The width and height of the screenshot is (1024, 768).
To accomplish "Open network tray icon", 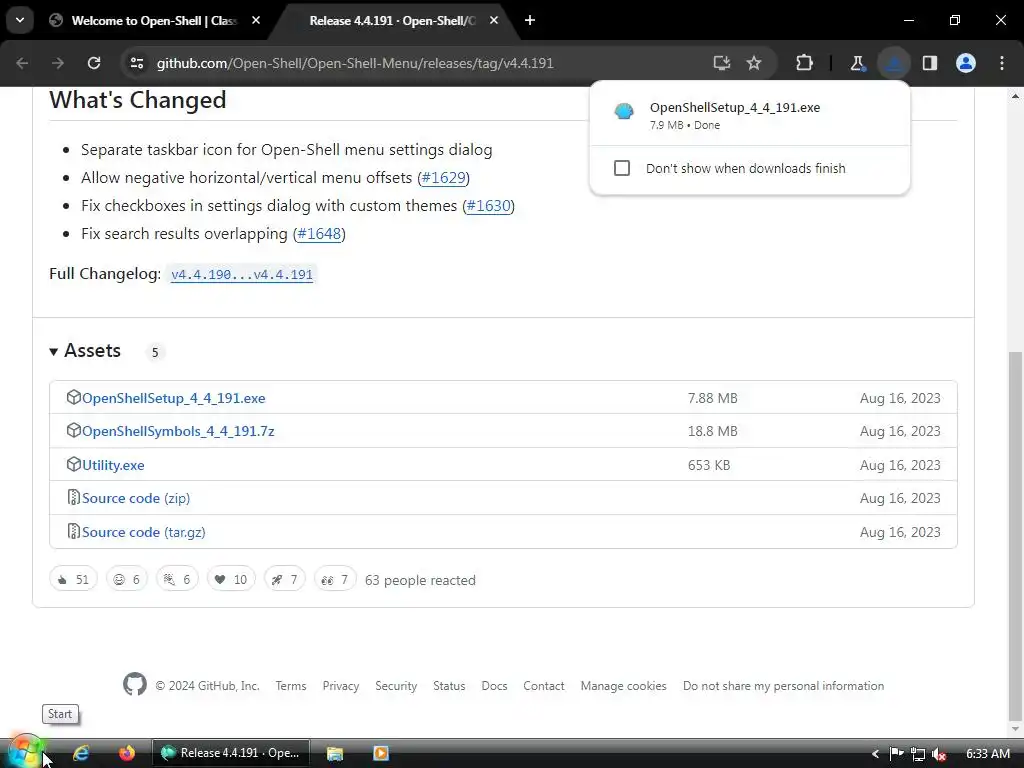I will tap(918, 753).
